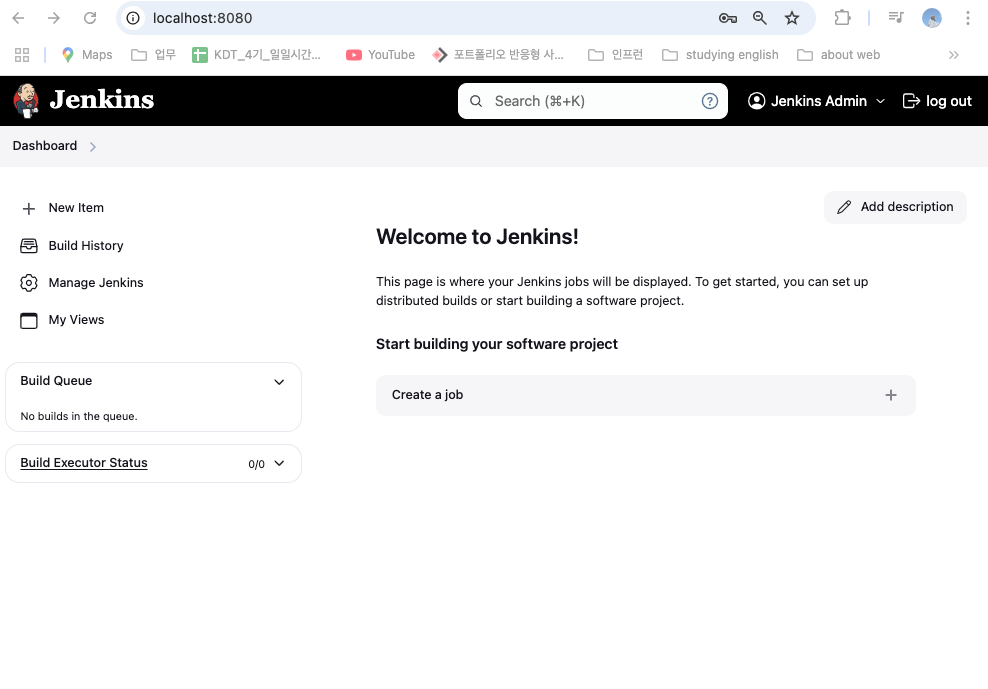Image resolution: width=988 pixels, height=689 pixels.
Task: Click the 0/0 executor count
Action: [x=256, y=464]
